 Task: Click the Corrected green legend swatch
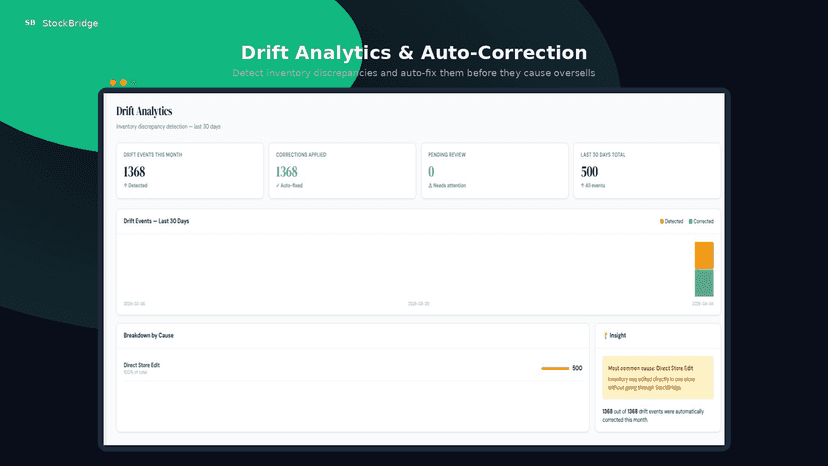tap(691, 221)
